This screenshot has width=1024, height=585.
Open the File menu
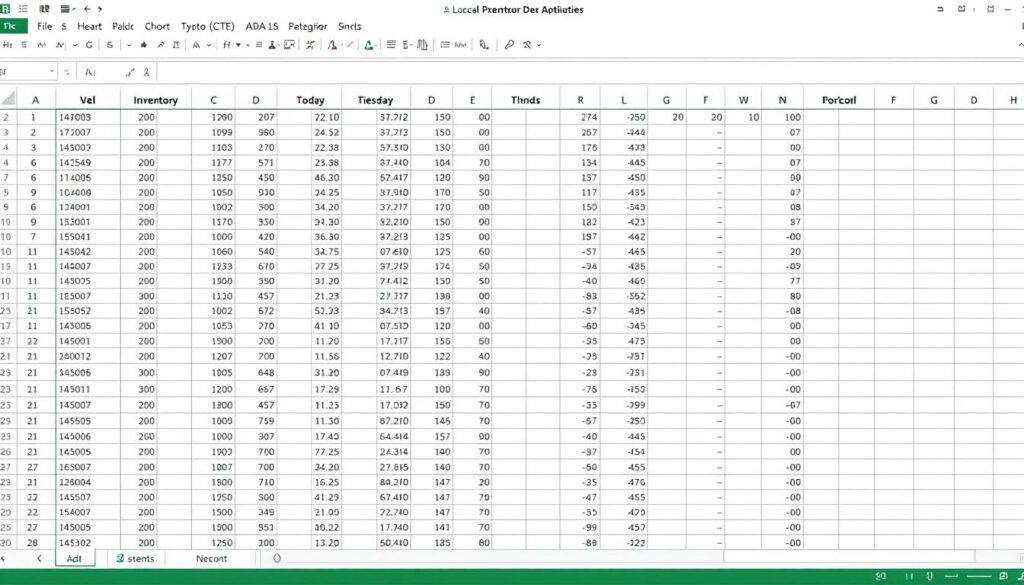pos(44,27)
